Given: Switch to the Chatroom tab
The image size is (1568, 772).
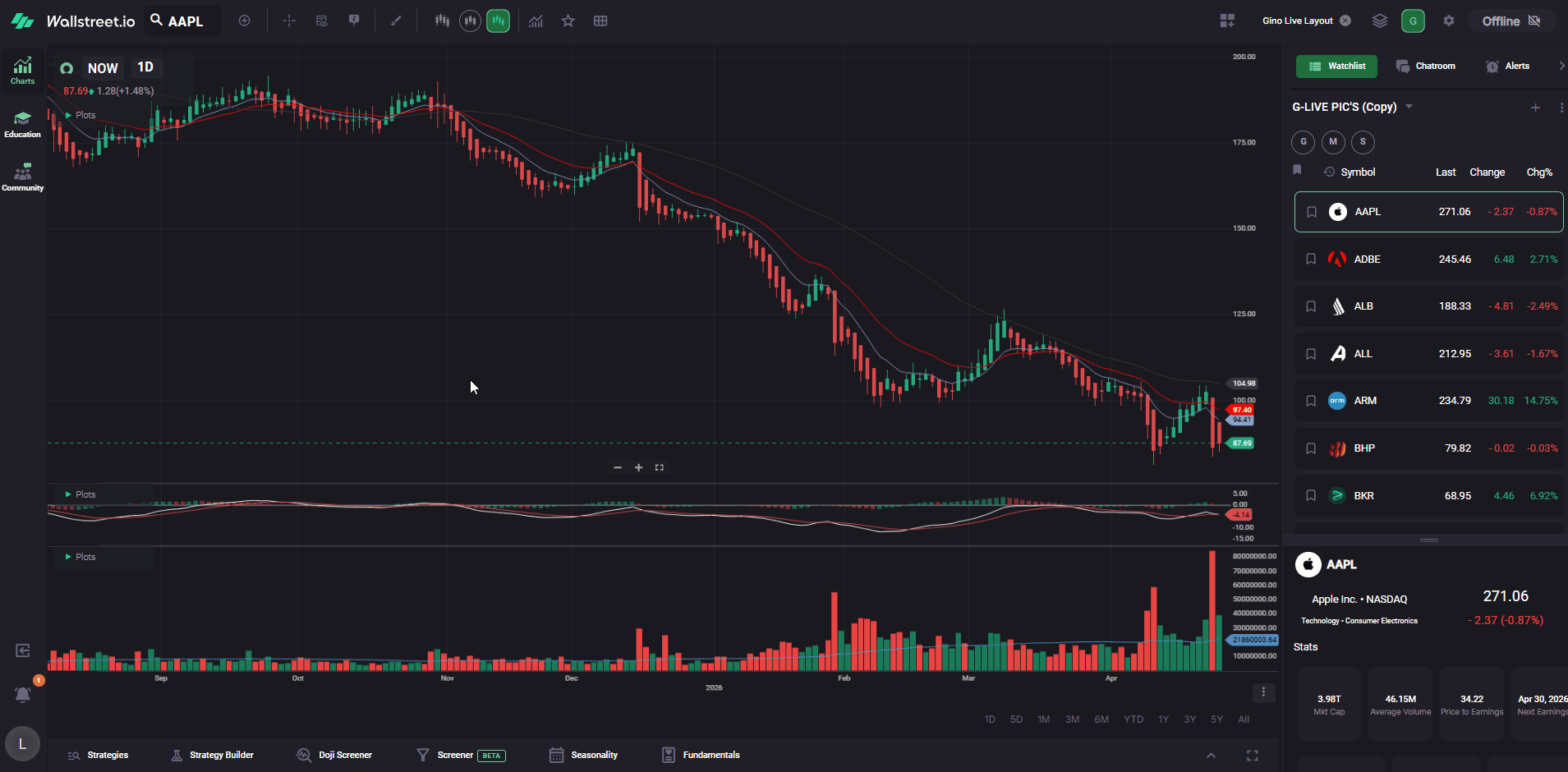Looking at the screenshot, I should [x=1426, y=66].
